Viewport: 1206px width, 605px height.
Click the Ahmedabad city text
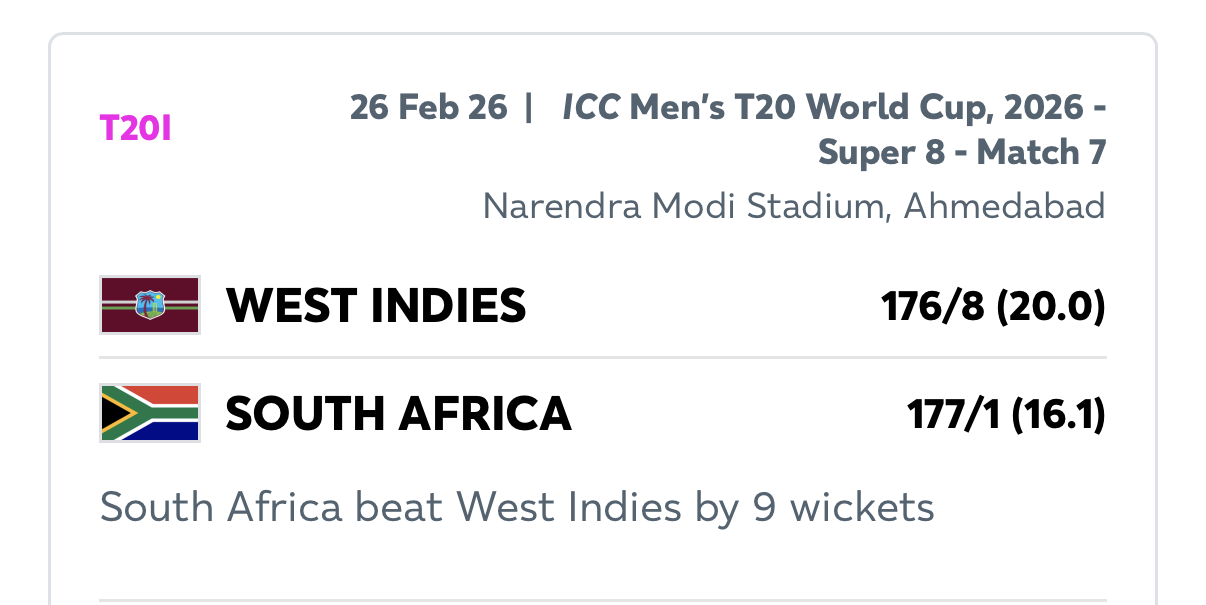1004,206
